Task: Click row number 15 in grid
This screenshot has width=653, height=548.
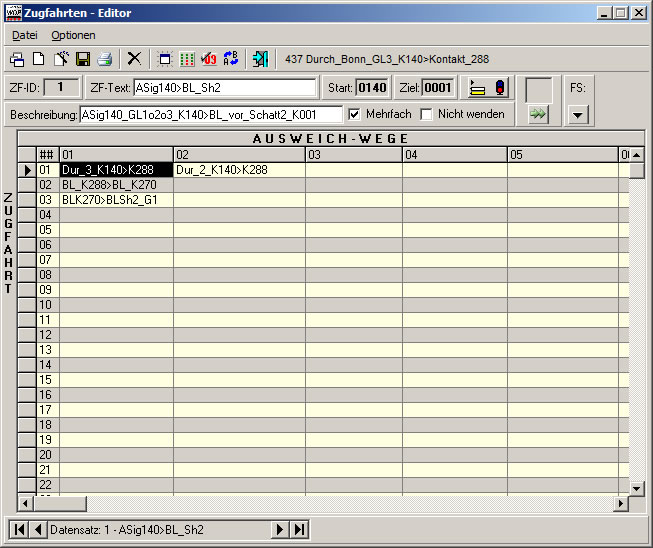Action: [48, 380]
